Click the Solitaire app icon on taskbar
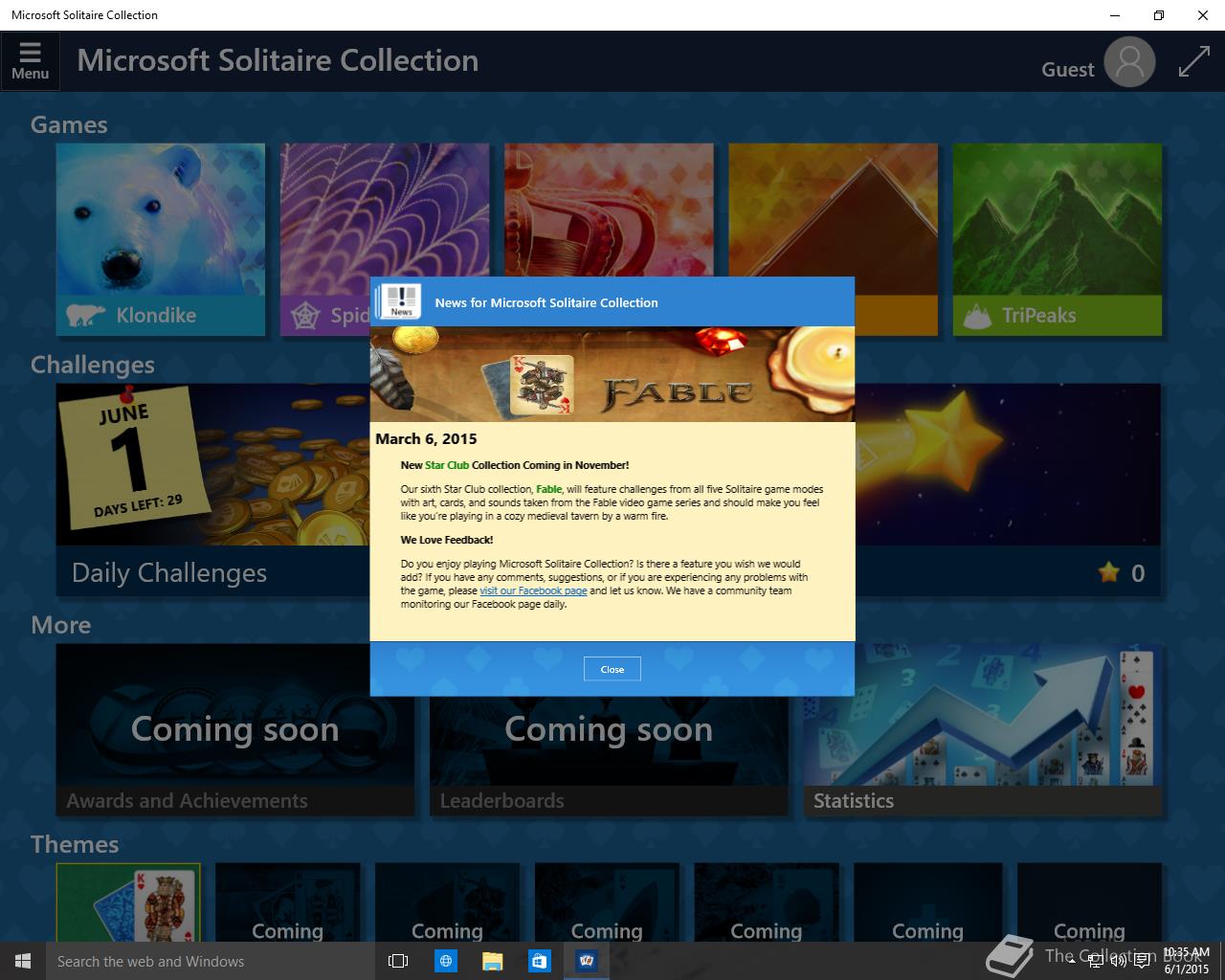The width and height of the screenshot is (1225, 980). click(x=587, y=961)
